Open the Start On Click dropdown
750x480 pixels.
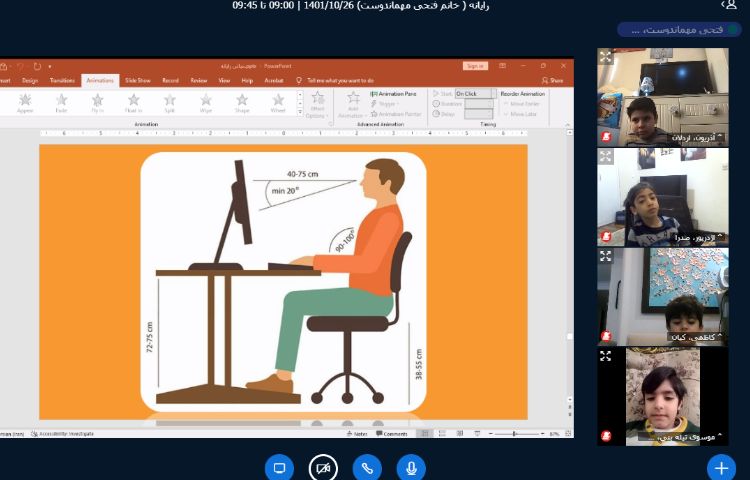(x=474, y=93)
